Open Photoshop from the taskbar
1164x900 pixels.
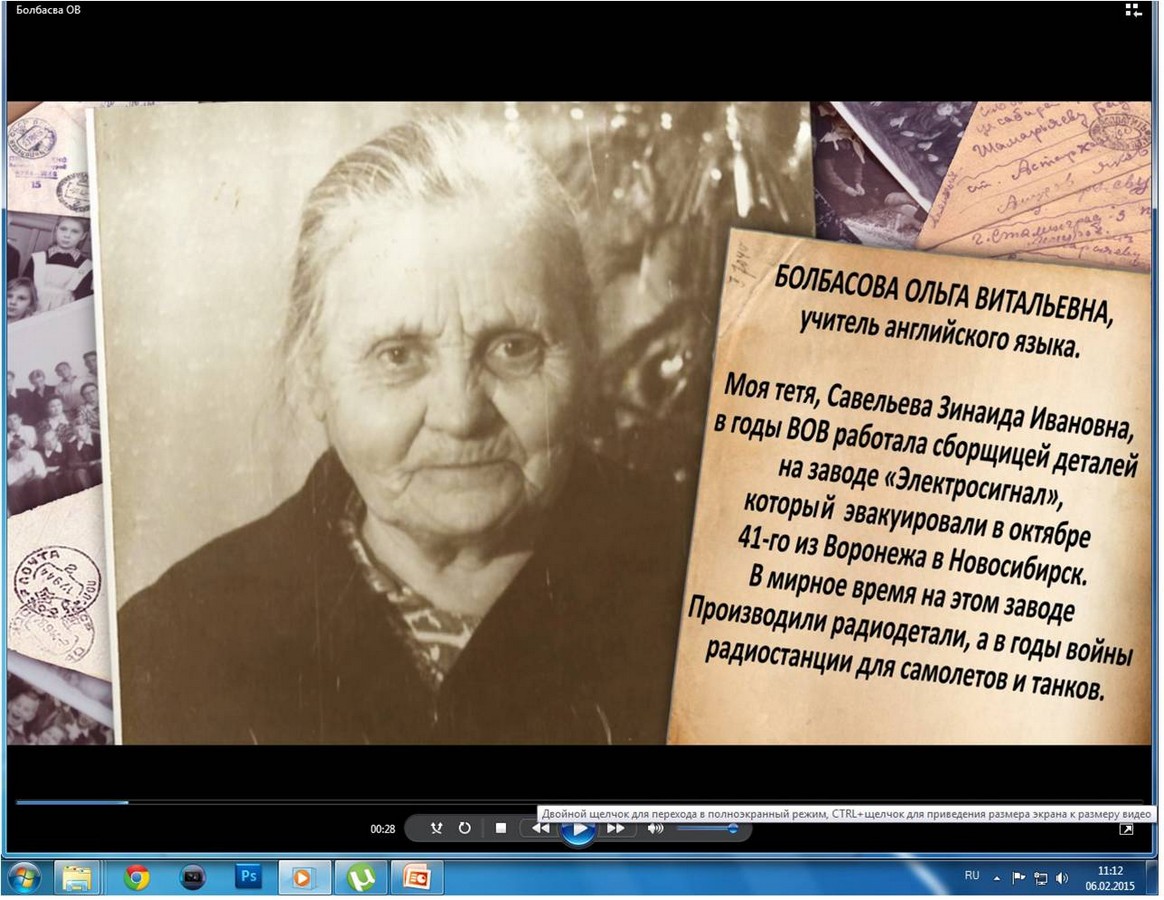pos(248,877)
